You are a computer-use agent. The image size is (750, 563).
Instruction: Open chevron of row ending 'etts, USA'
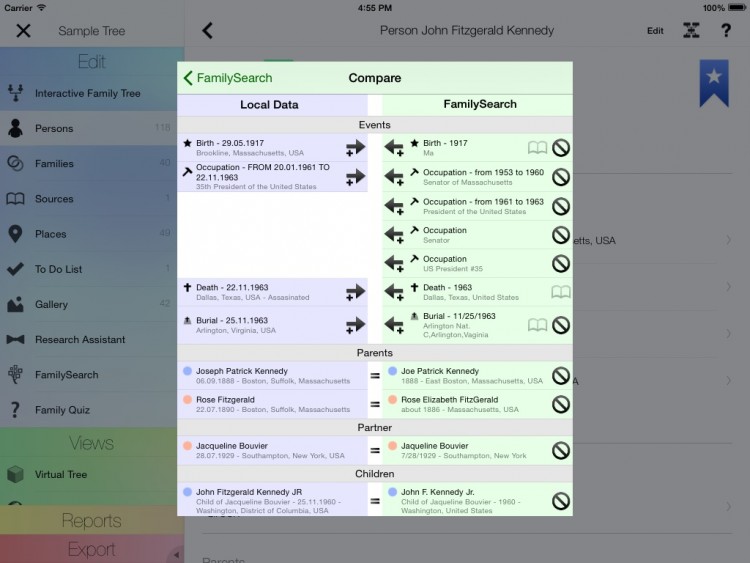[728, 240]
